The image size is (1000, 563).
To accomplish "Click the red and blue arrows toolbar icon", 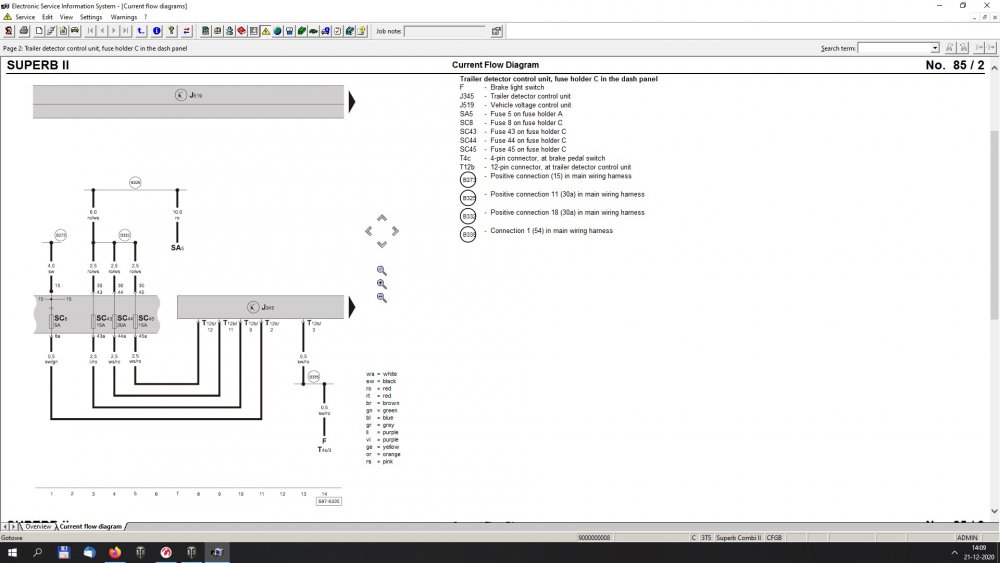I will pyautogui.click(x=186, y=31).
